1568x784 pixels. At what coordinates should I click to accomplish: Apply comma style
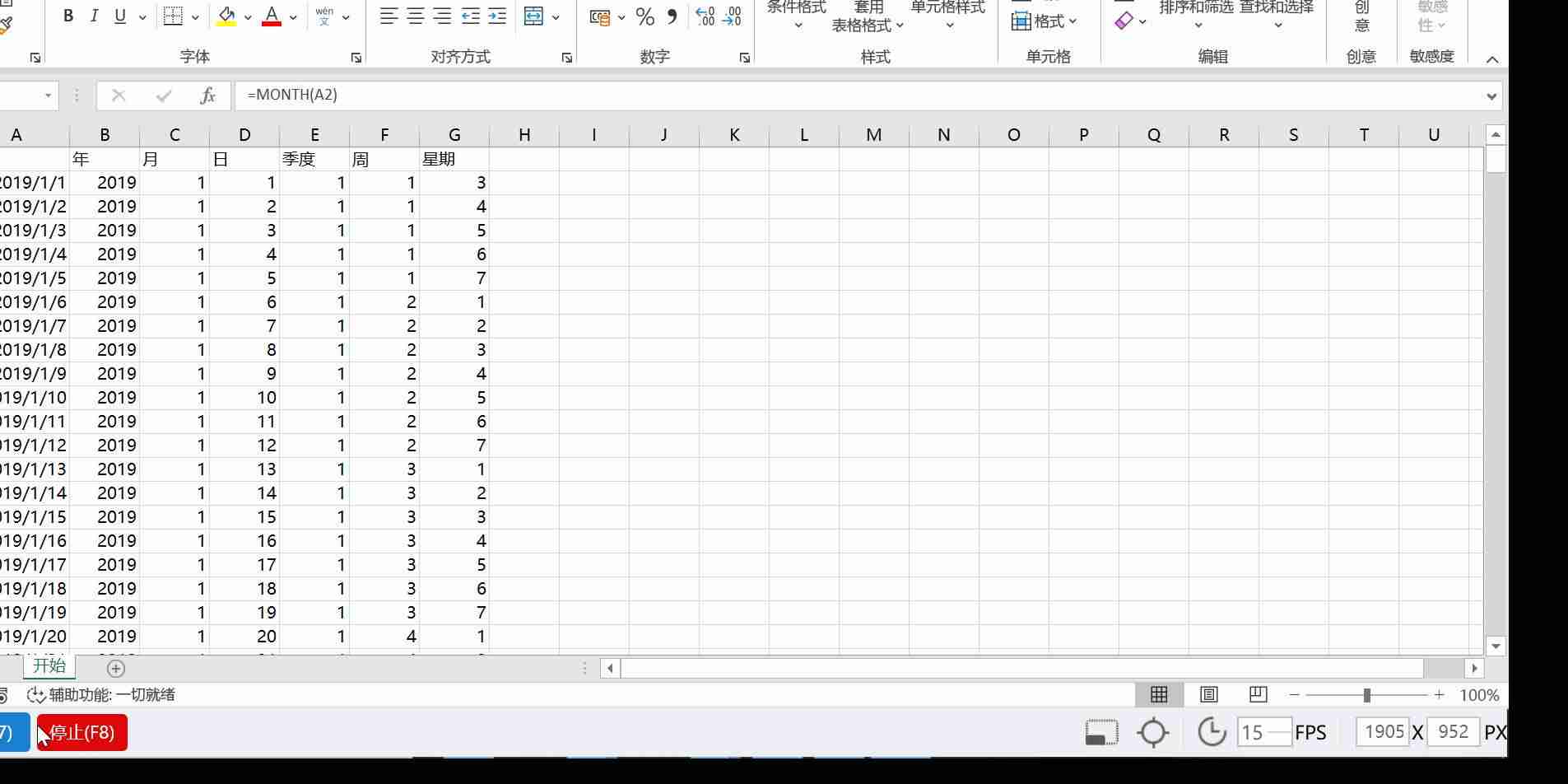(672, 16)
